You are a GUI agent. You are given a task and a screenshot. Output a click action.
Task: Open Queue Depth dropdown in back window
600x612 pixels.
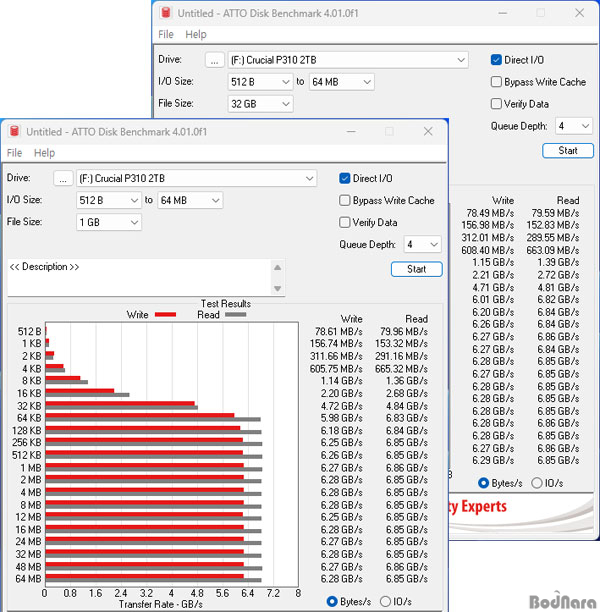574,126
